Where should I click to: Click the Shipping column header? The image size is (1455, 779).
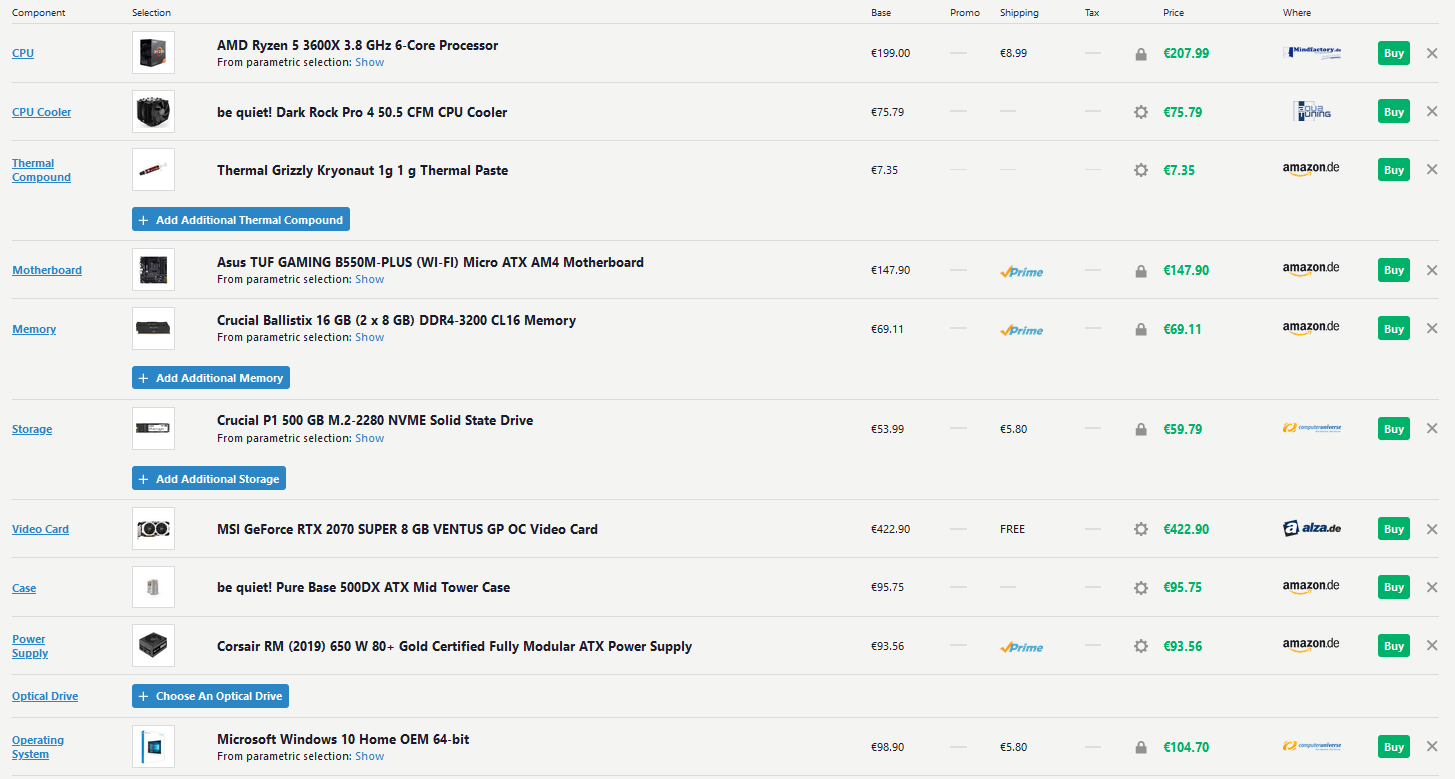point(1019,13)
